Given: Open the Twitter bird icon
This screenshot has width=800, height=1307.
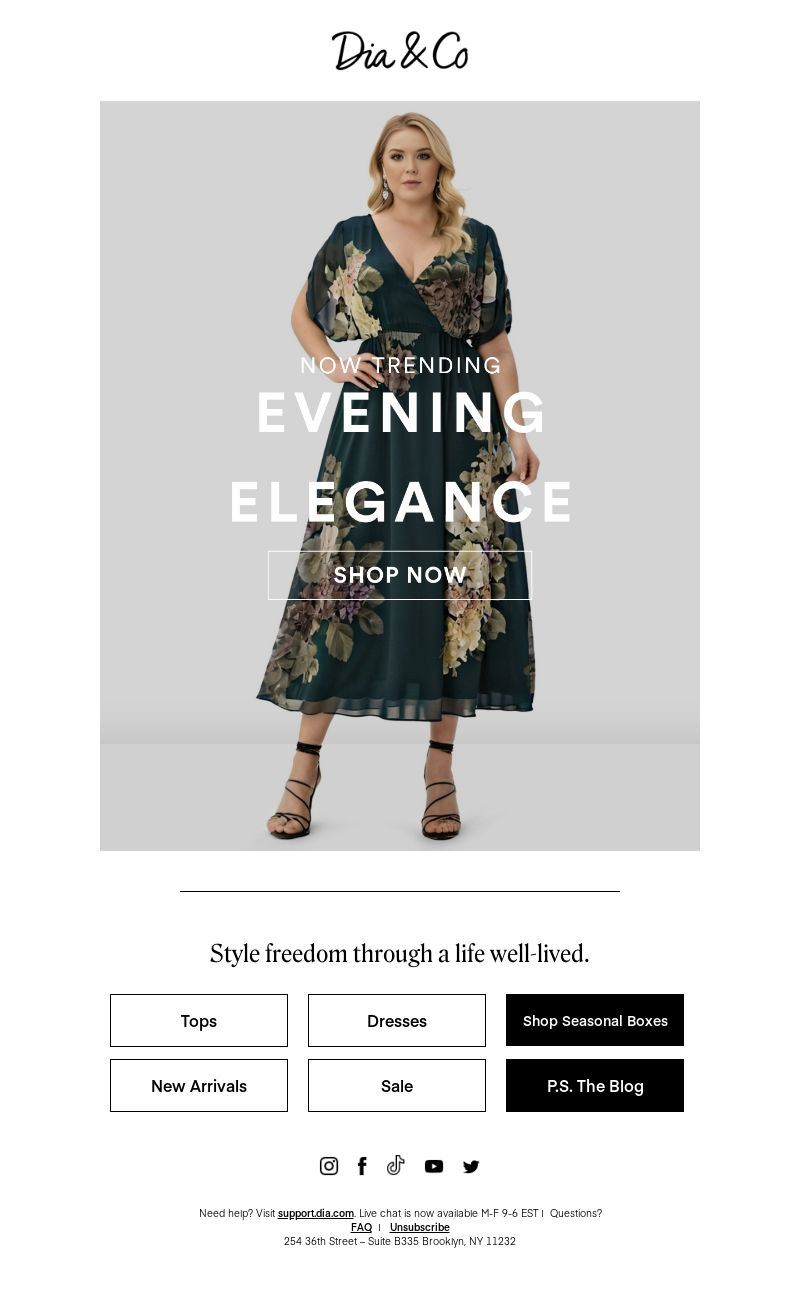Looking at the screenshot, I should point(471,1166).
